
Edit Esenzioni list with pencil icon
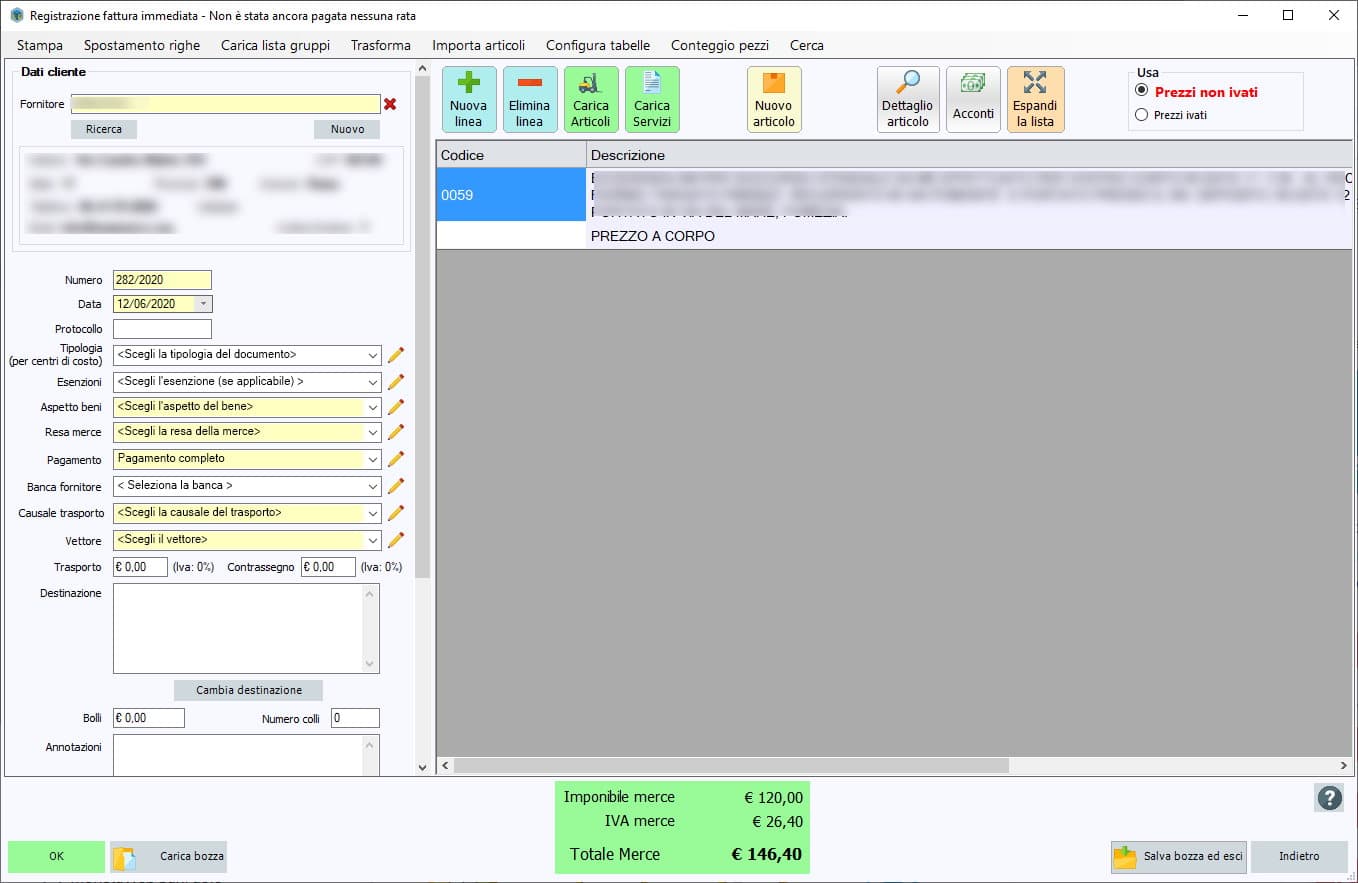coord(396,382)
